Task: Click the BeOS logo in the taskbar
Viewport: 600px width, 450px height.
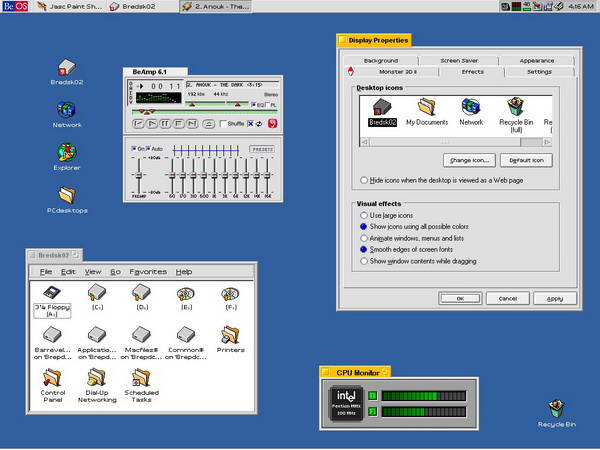Action: tap(15, 6)
